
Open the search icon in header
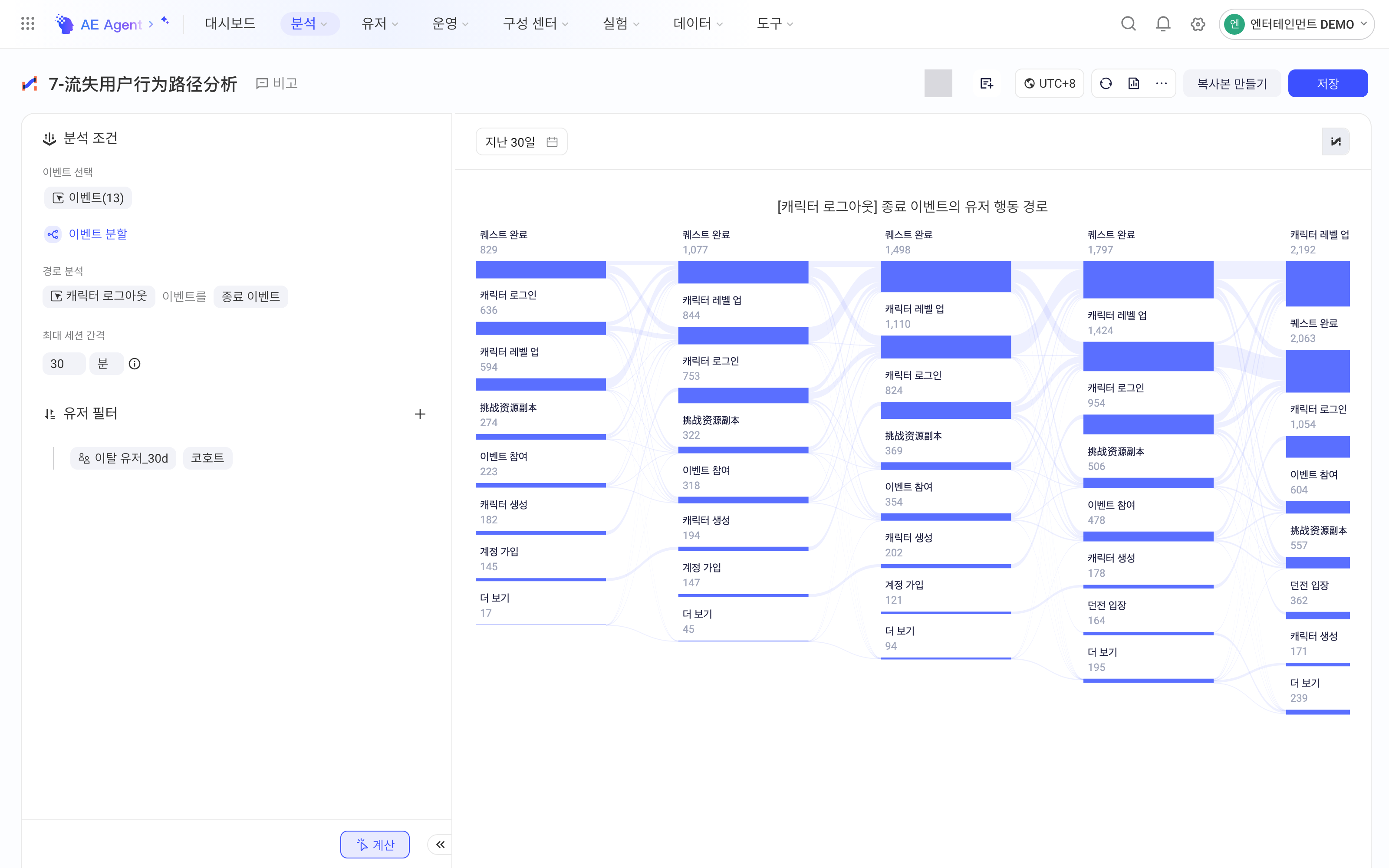point(1129,23)
